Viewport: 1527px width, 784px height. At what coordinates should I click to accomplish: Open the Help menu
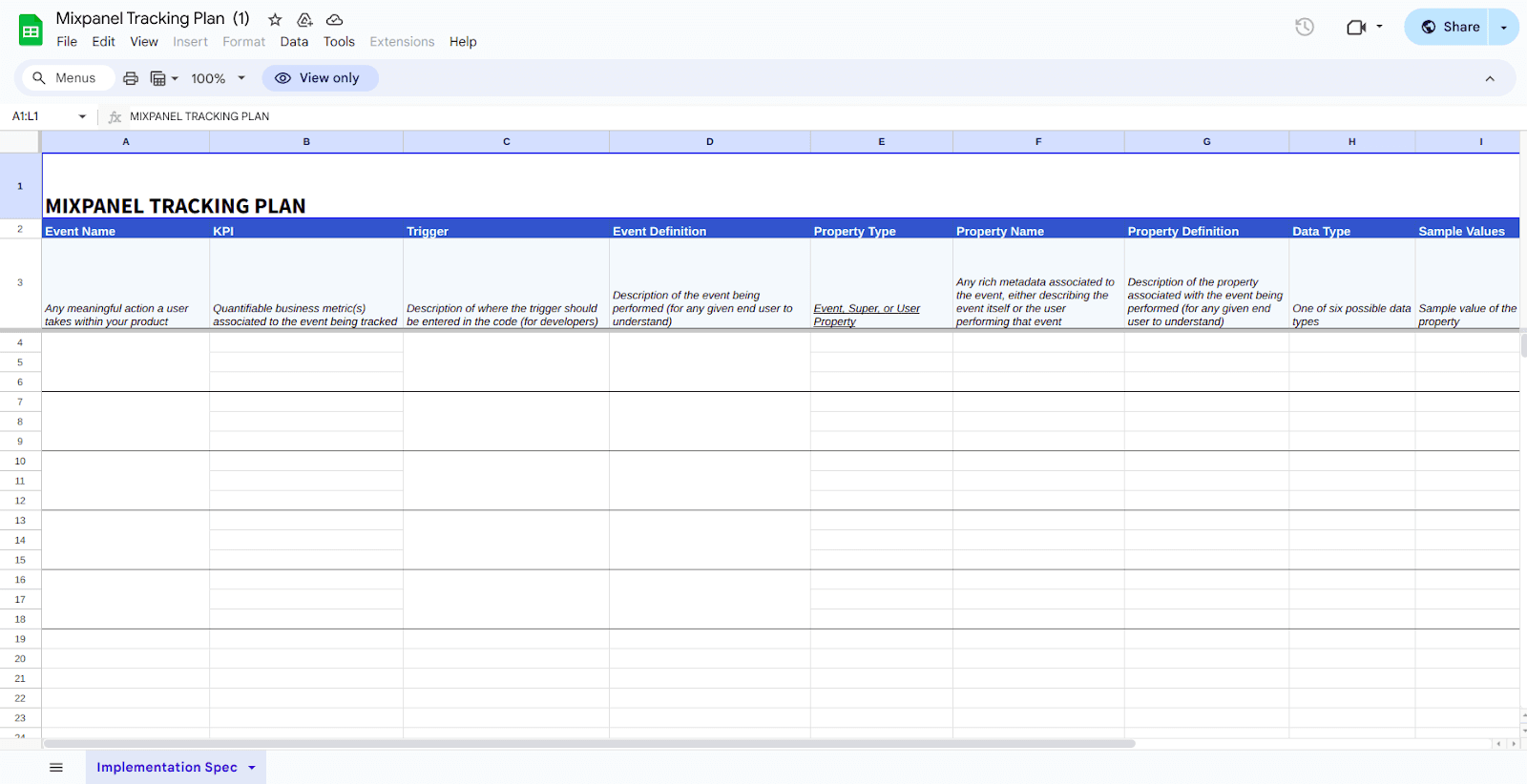pos(463,42)
